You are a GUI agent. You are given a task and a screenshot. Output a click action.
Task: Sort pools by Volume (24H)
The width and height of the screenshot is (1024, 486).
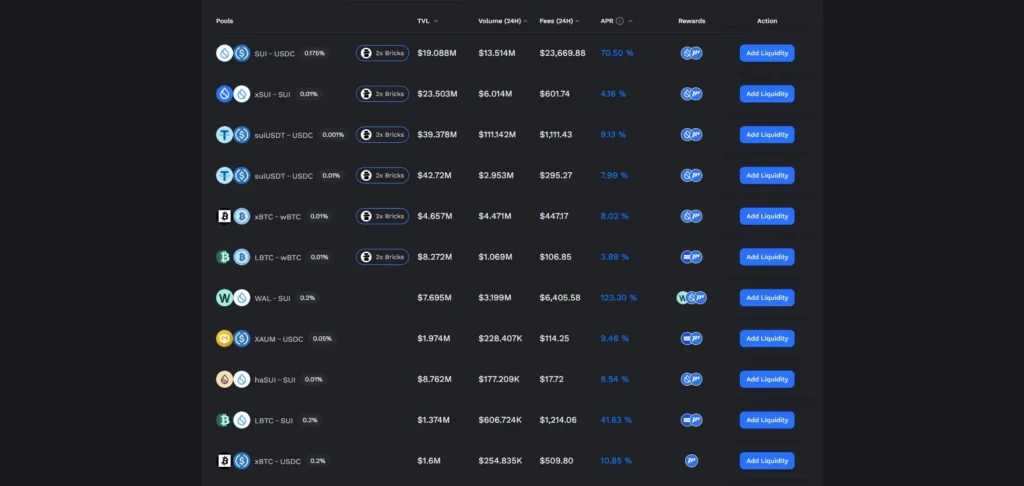point(503,21)
